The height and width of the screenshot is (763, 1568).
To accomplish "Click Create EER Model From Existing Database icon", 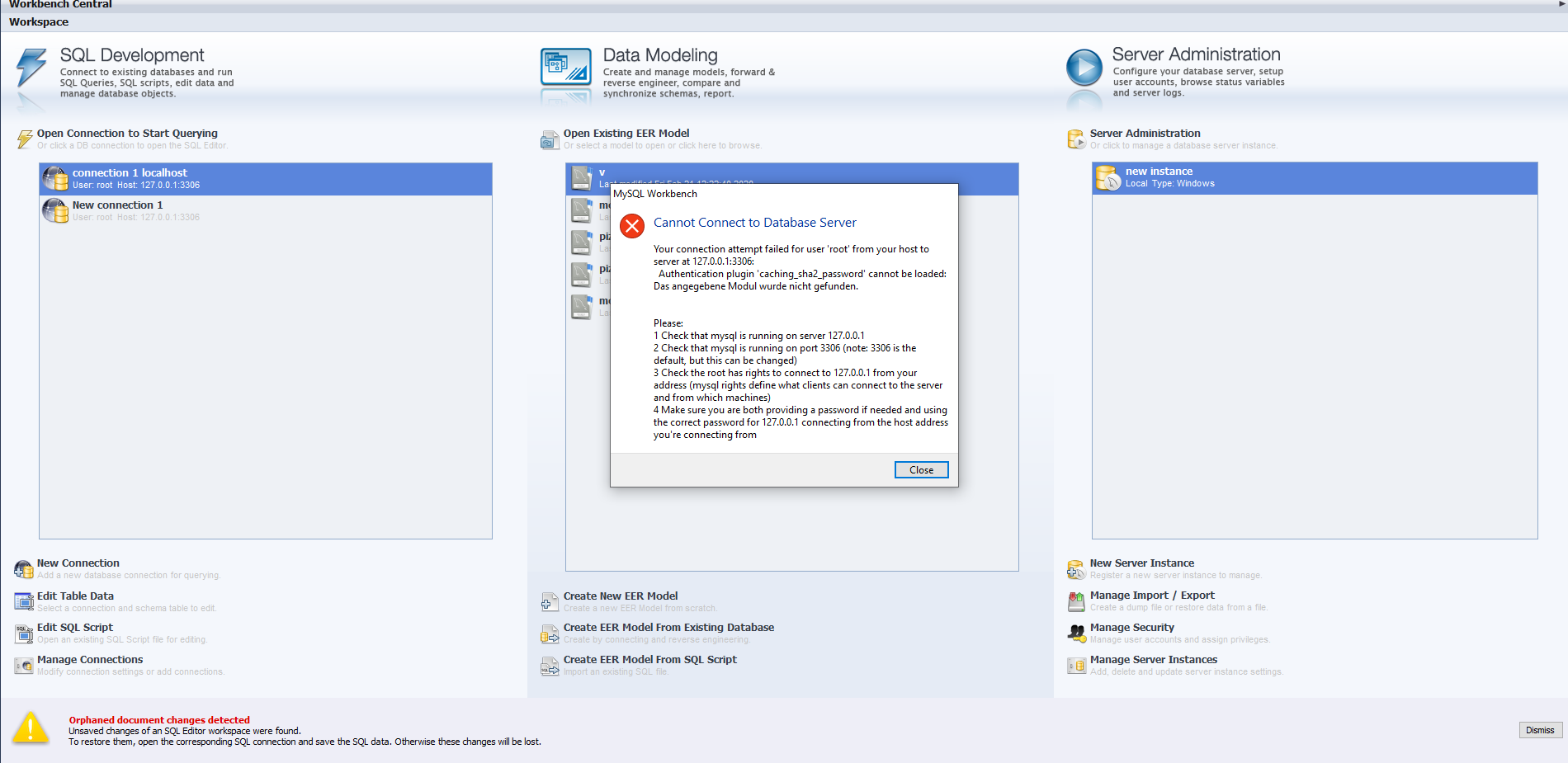I will coord(550,634).
